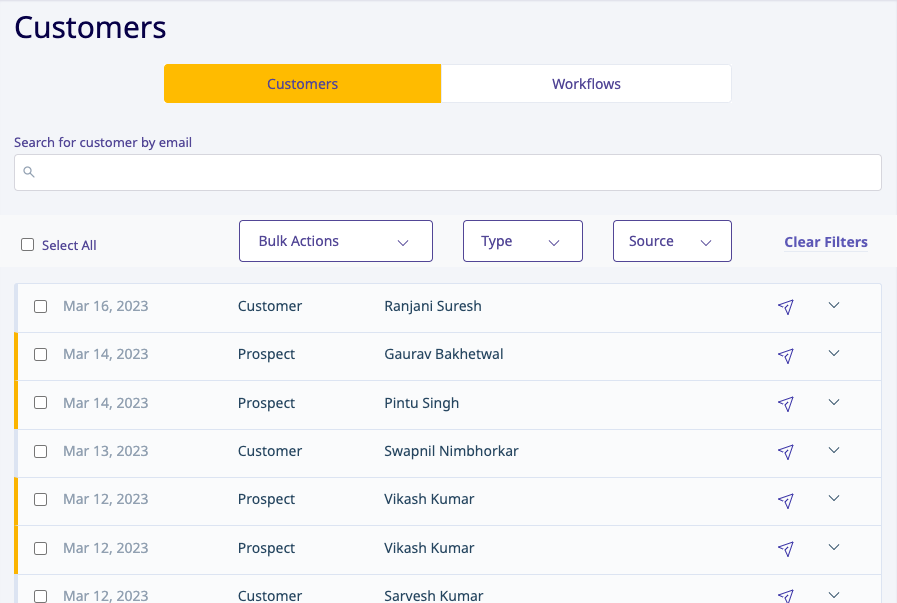This screenshot has height=603, width=897.
Task: Toggle the Select All checkbox
Action: click(28, 245)
